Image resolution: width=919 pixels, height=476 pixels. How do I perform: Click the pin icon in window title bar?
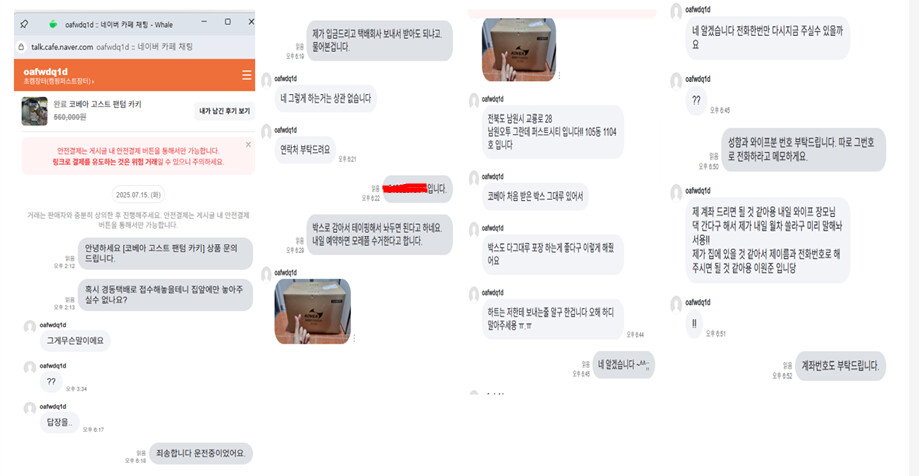[x=24, y=24]
